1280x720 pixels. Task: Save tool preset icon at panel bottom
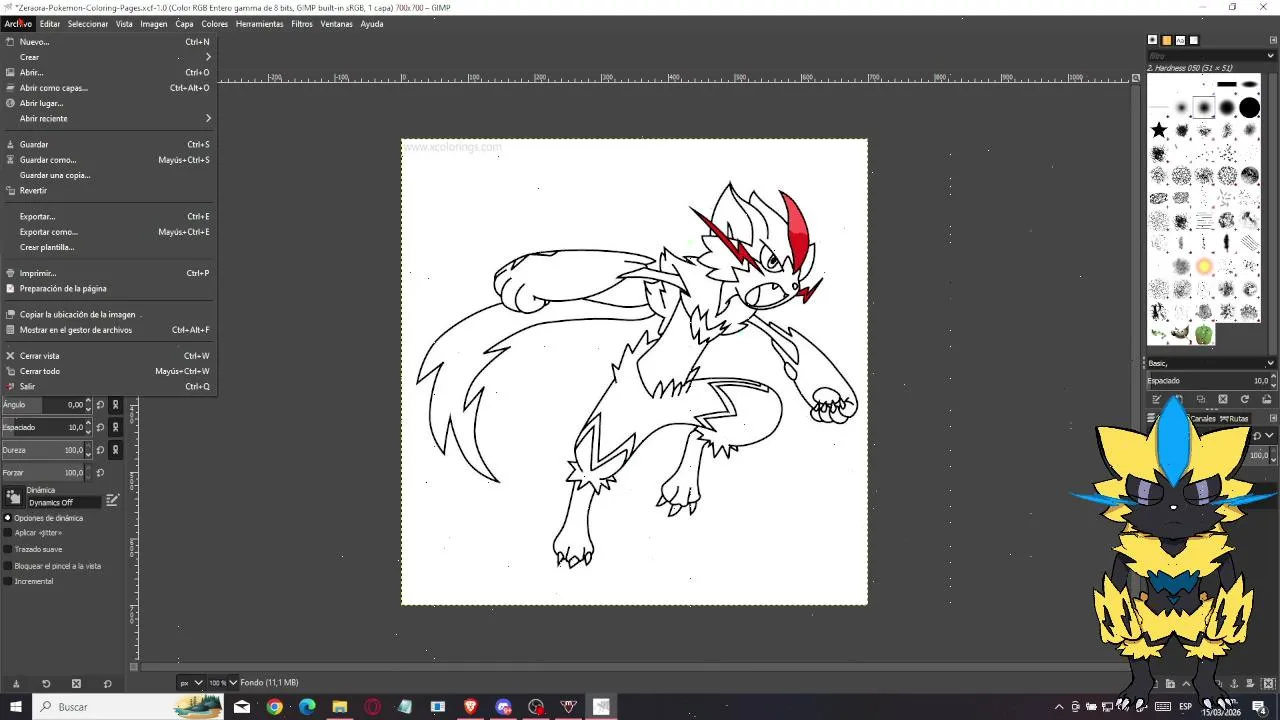pyautogui.click(x=16, y=684)
